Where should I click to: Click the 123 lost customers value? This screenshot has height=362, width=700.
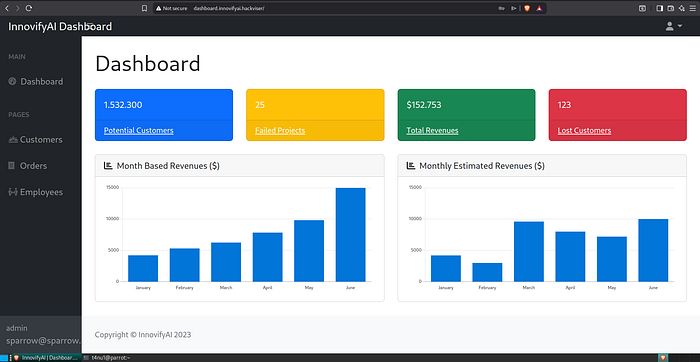(564, 105)
